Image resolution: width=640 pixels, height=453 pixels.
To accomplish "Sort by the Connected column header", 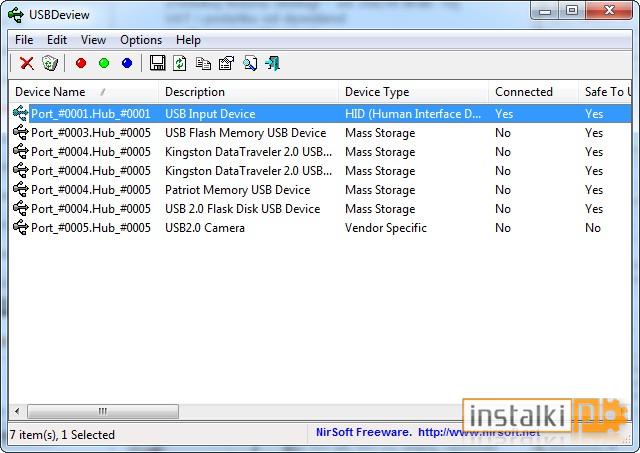I will pos(533,92).
